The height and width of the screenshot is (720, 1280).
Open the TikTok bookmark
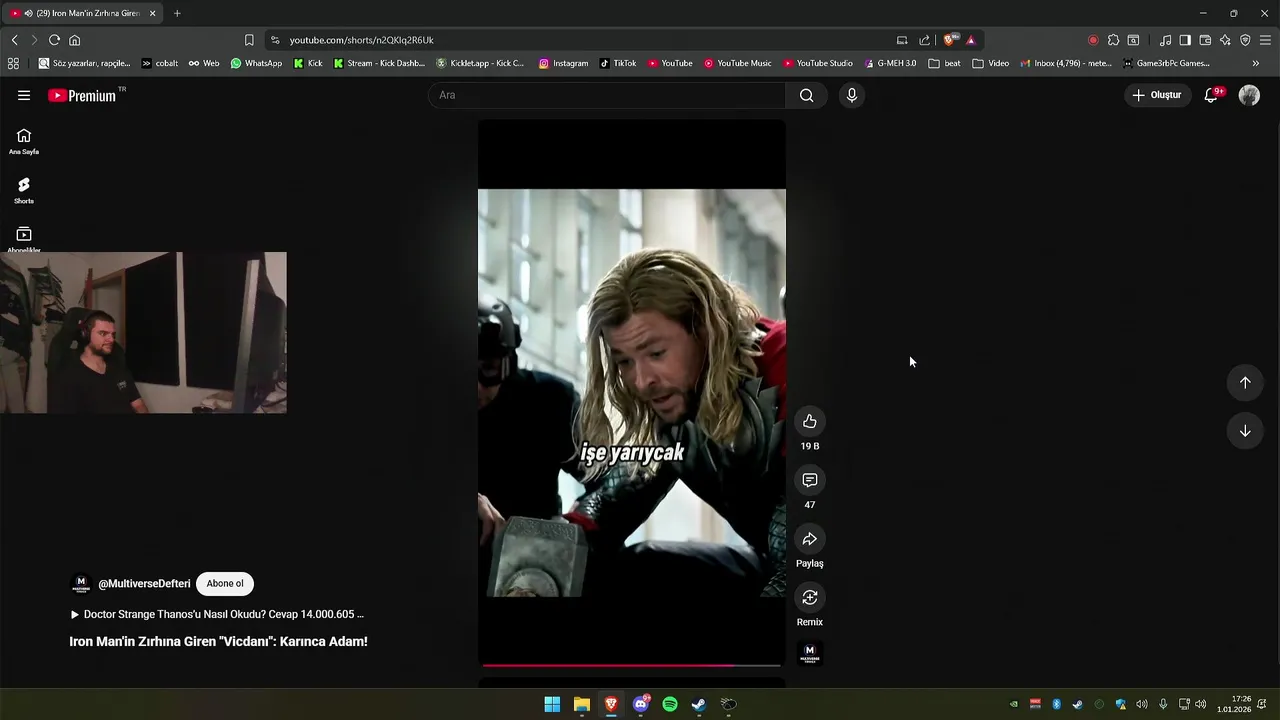(x=618, y=63)
